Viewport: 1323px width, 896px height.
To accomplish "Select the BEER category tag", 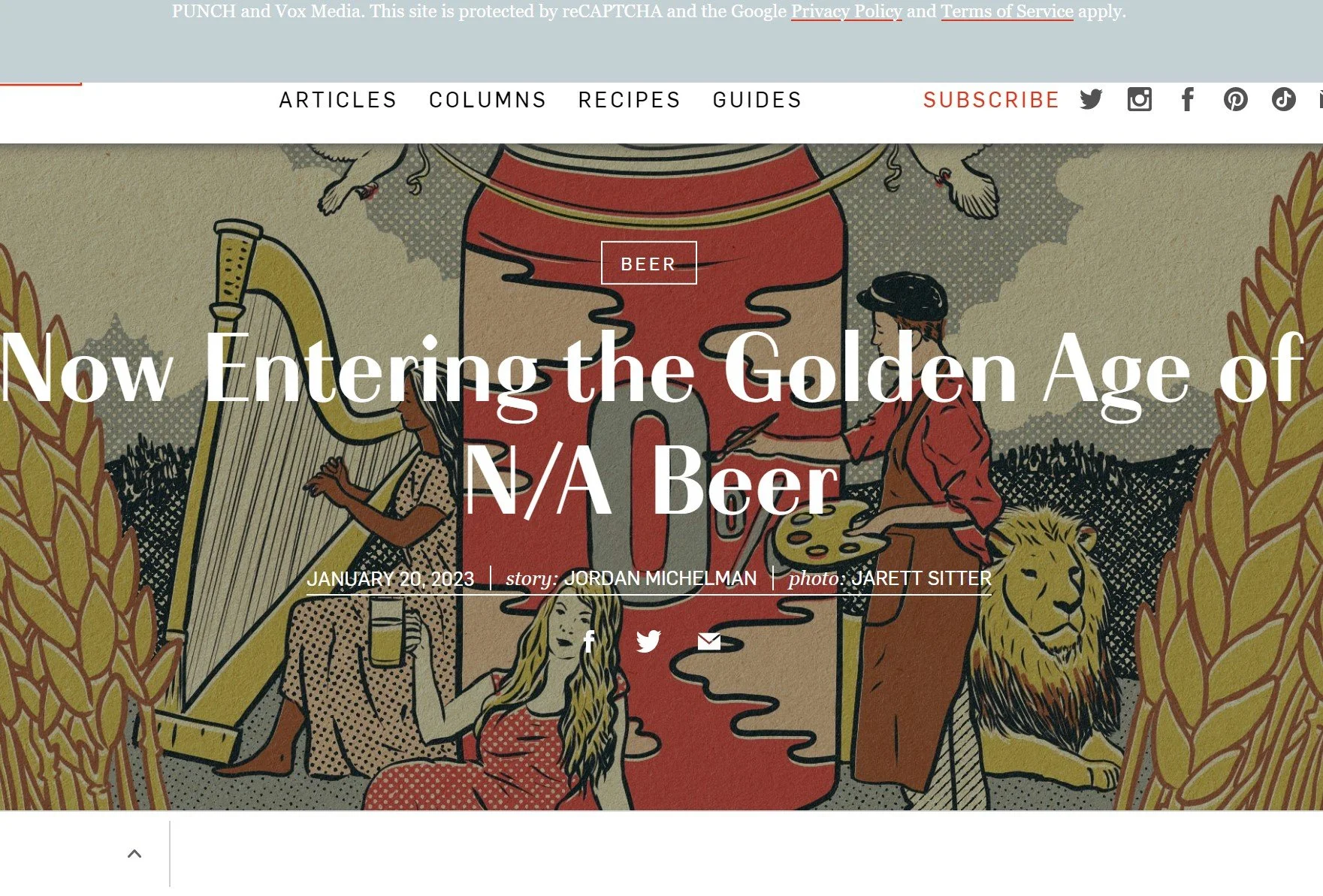I will [649, 263].
